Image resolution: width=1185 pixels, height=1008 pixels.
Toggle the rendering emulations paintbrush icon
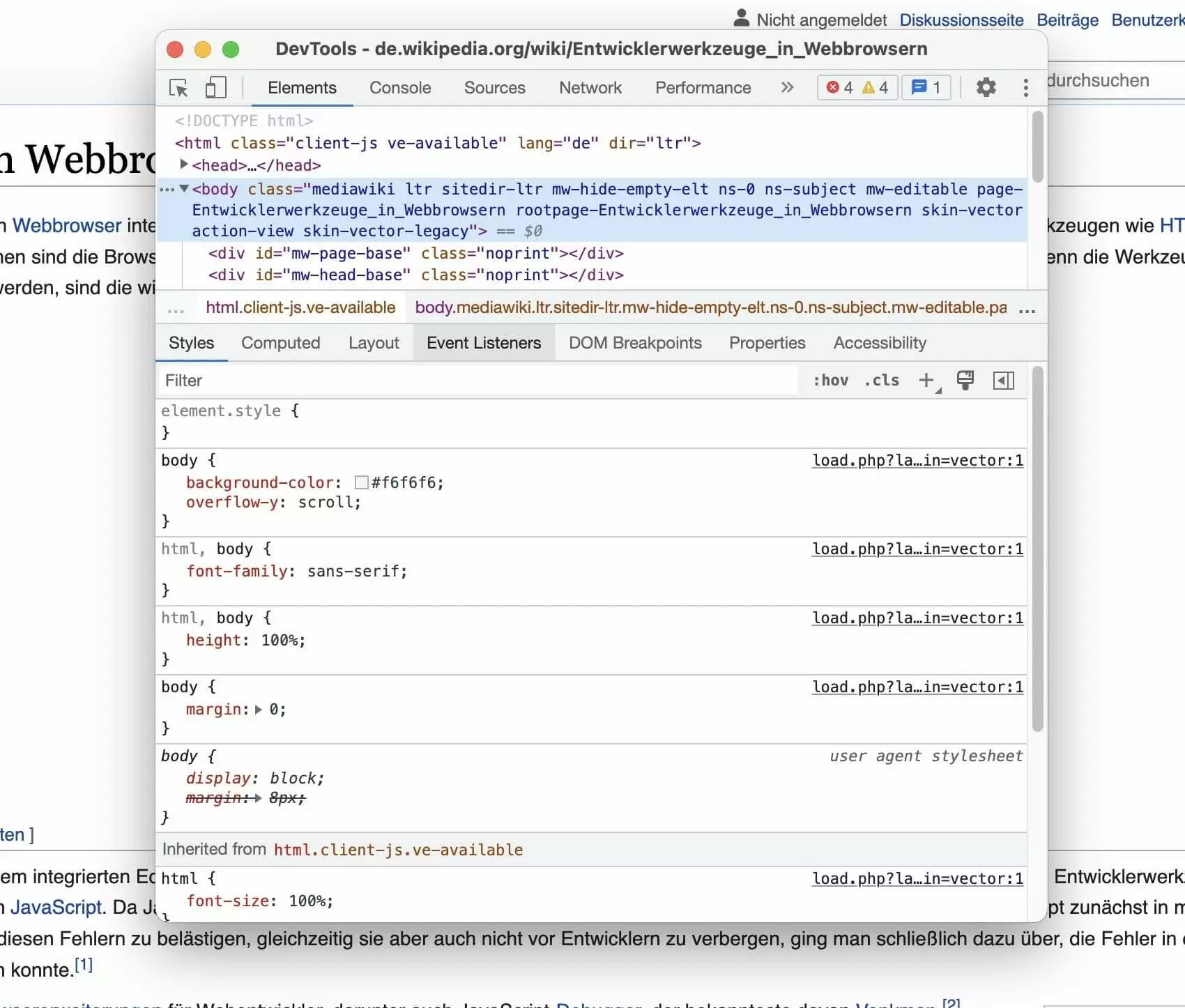pyautogui.click(x=965, y=381)
